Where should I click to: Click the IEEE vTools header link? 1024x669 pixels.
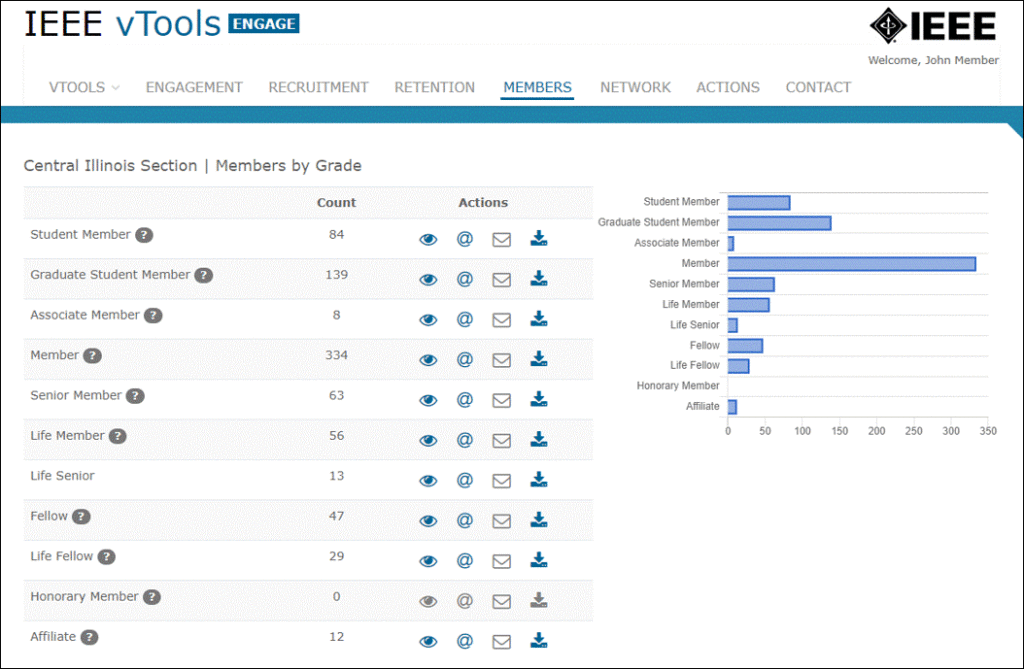pyautogui.click(x=120, y=23)
